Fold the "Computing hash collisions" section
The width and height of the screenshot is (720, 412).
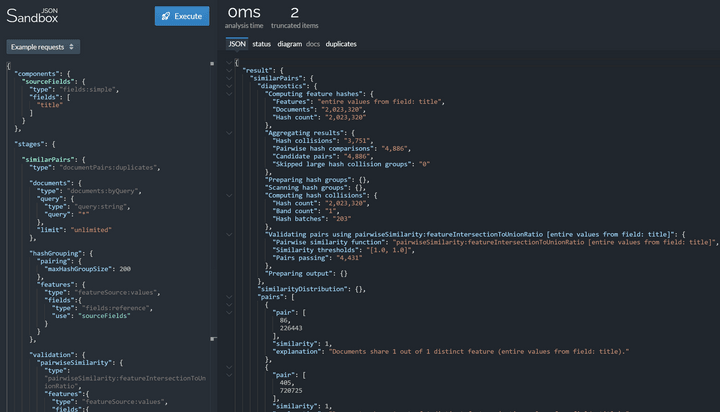(x=229, y=195)
